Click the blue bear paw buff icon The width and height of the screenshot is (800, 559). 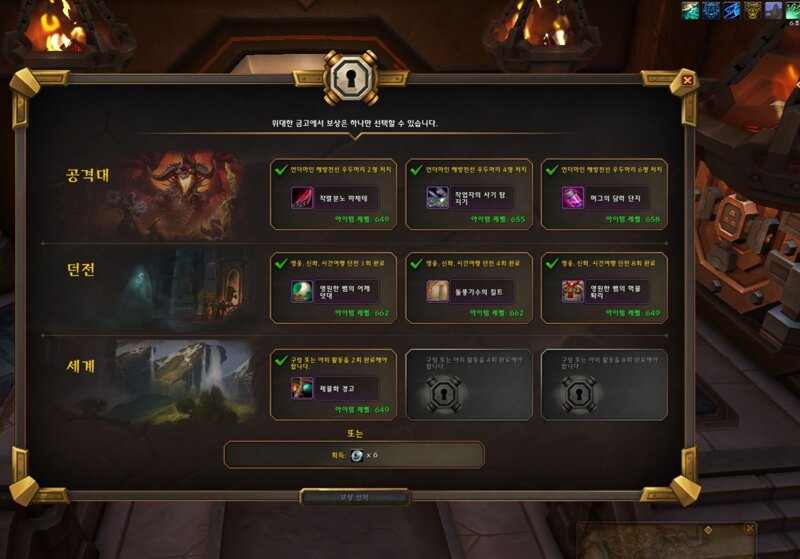pos(711,11)
